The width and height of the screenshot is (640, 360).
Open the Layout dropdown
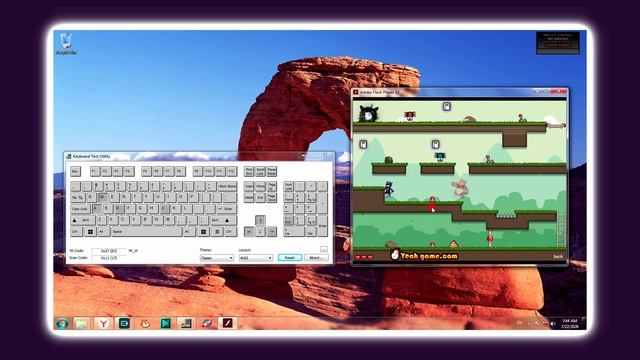(x=256, y=258)
